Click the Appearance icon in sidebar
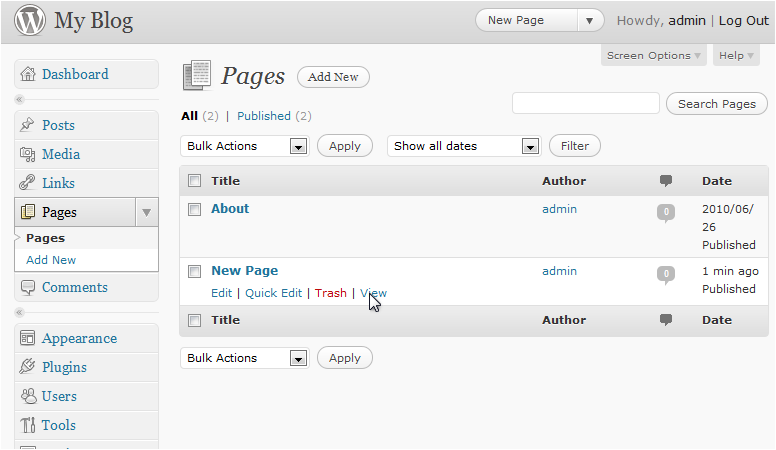 click(28, 338)
